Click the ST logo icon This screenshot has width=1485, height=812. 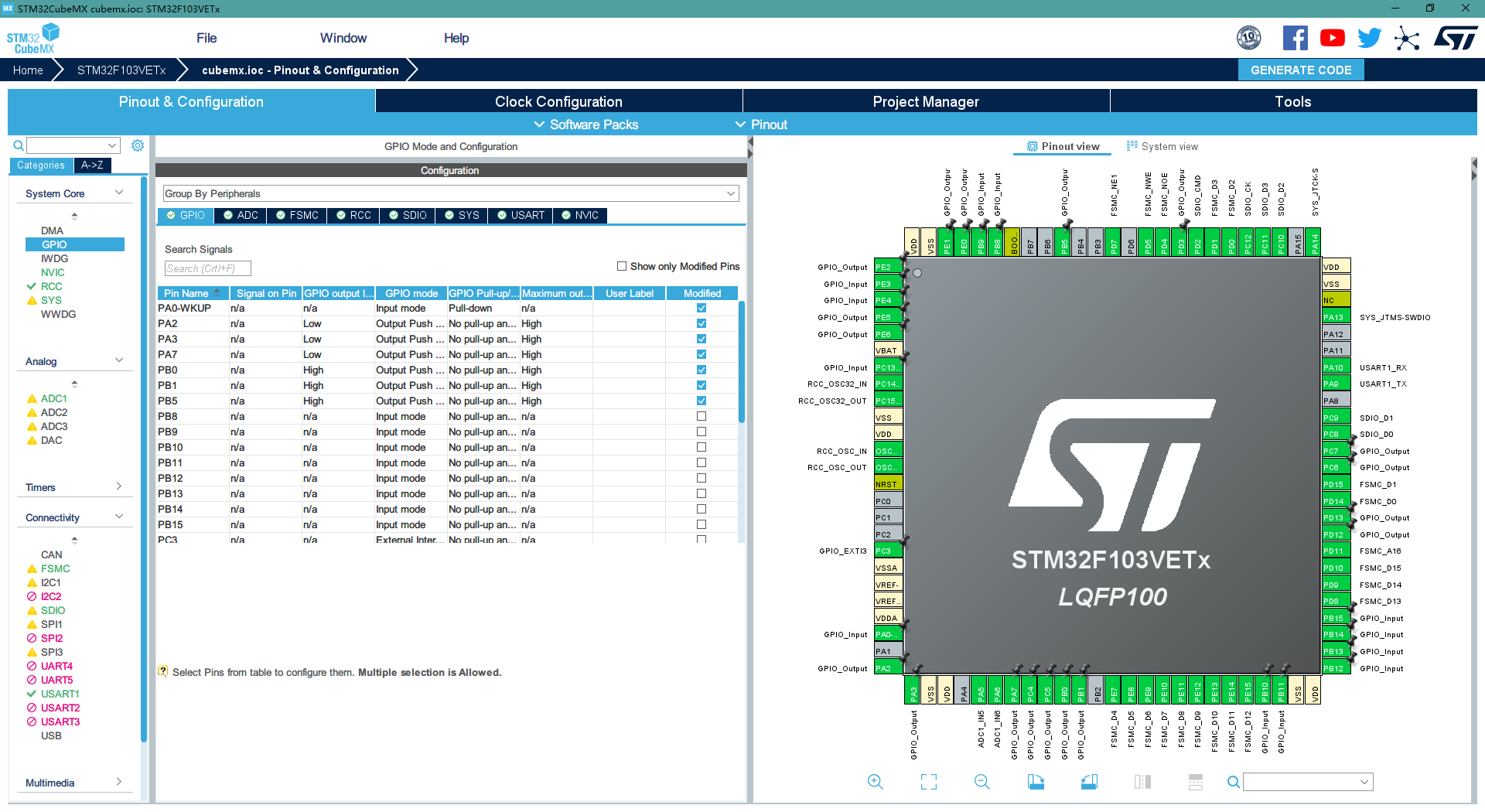[x=1456, y=38]
